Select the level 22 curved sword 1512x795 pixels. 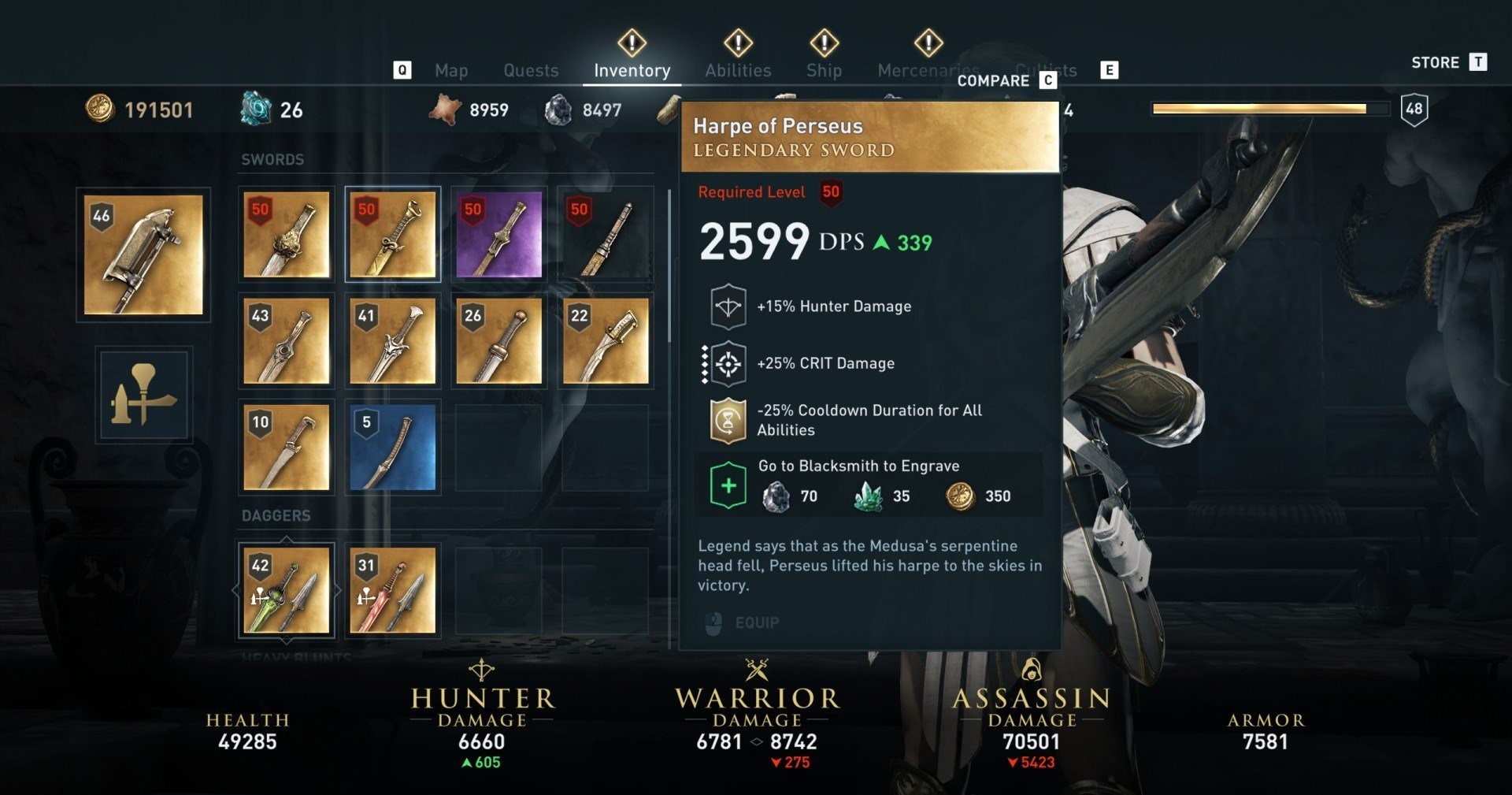point(606,341)
